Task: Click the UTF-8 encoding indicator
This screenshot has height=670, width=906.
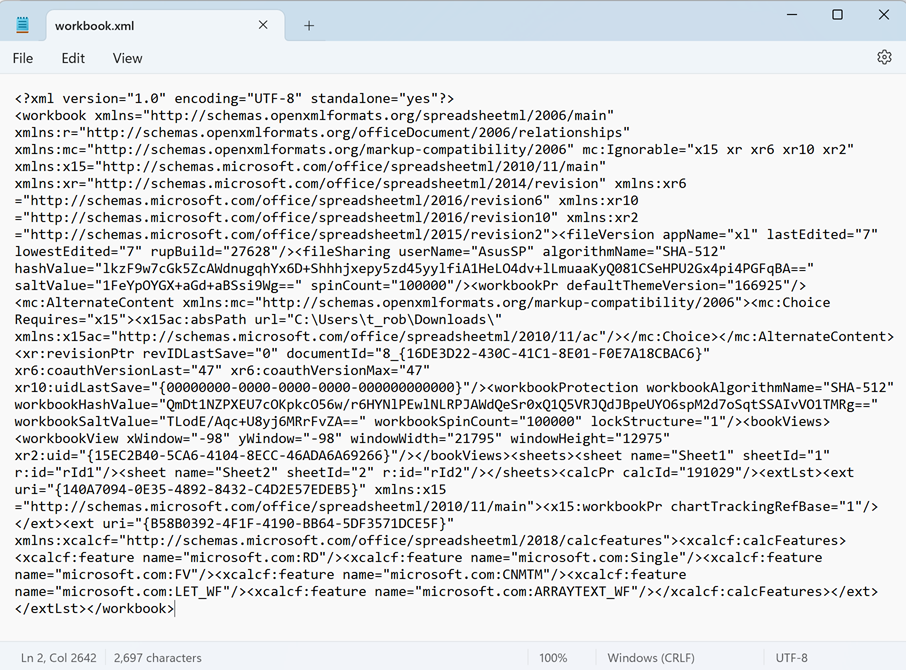Action: 792,658
